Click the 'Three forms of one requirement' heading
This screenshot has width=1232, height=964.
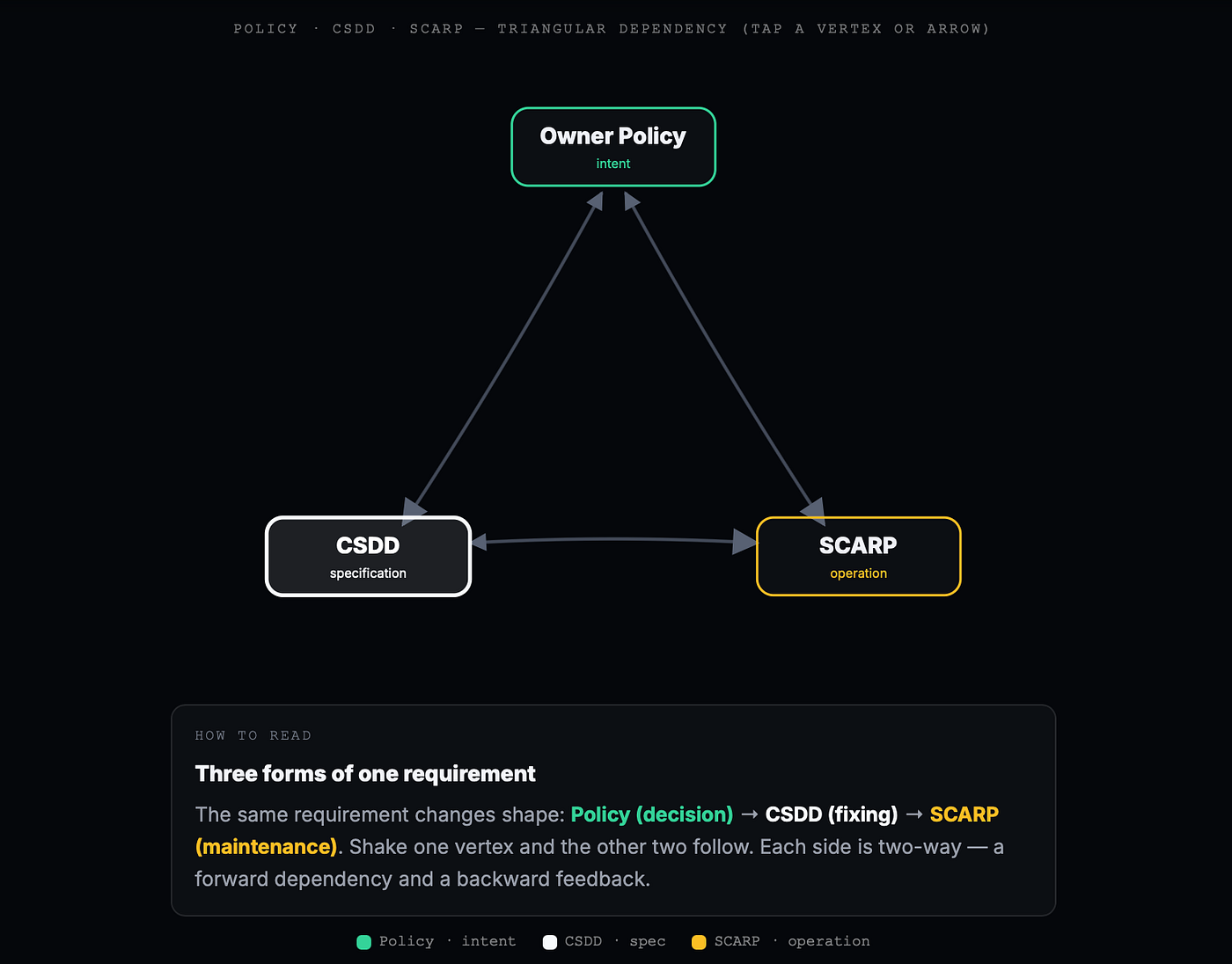pyautogui.click(x=365, y=774)
